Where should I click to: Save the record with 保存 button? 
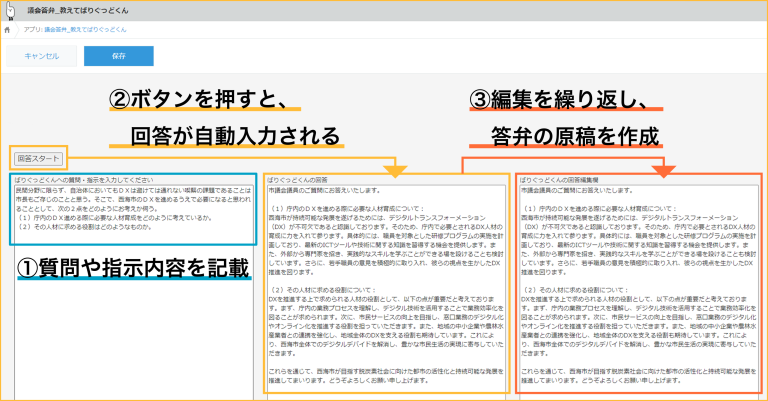(x=119, y=56)
